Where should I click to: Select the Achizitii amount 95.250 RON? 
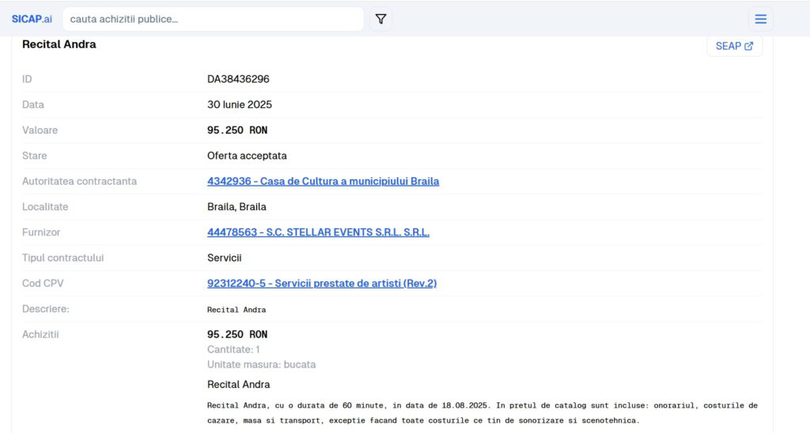[237, 334]
